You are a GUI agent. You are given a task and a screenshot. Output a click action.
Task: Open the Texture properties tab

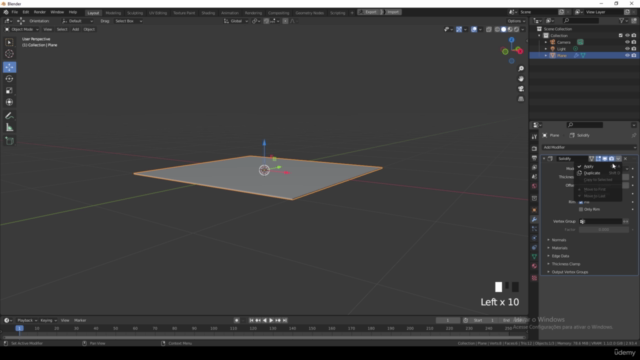[534, 278]
